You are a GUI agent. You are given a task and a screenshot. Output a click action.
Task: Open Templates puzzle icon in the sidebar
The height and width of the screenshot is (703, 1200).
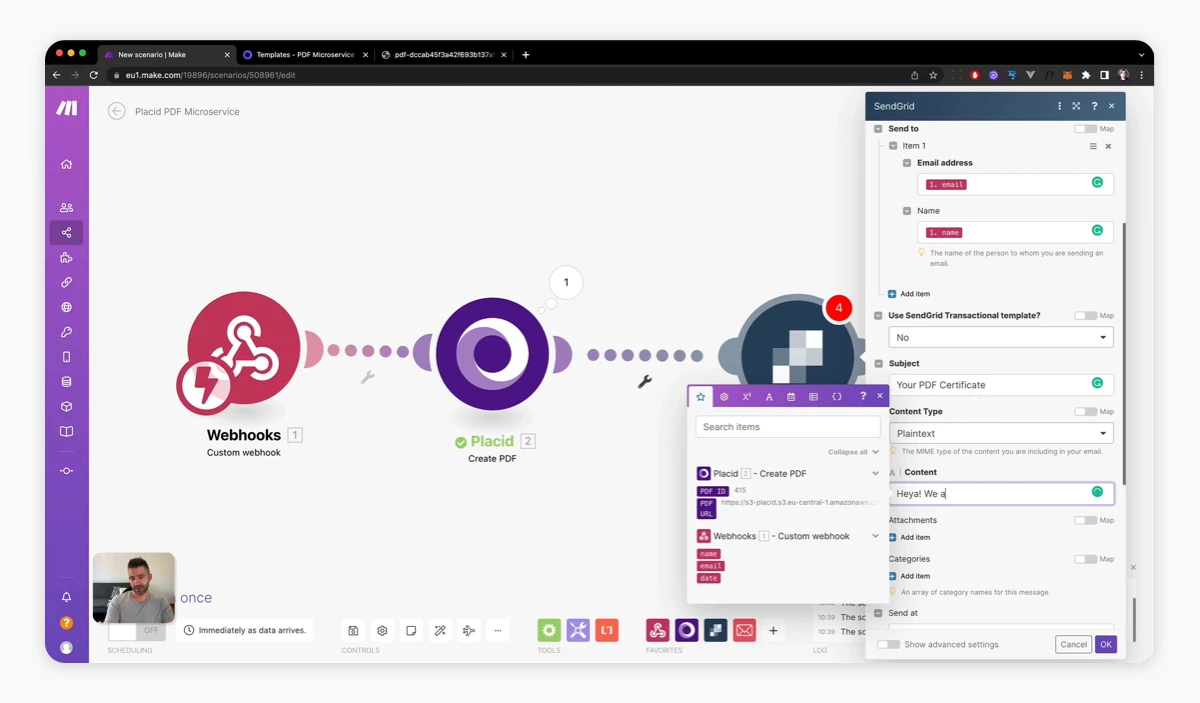pyautogui.click(x=66, y=258)
